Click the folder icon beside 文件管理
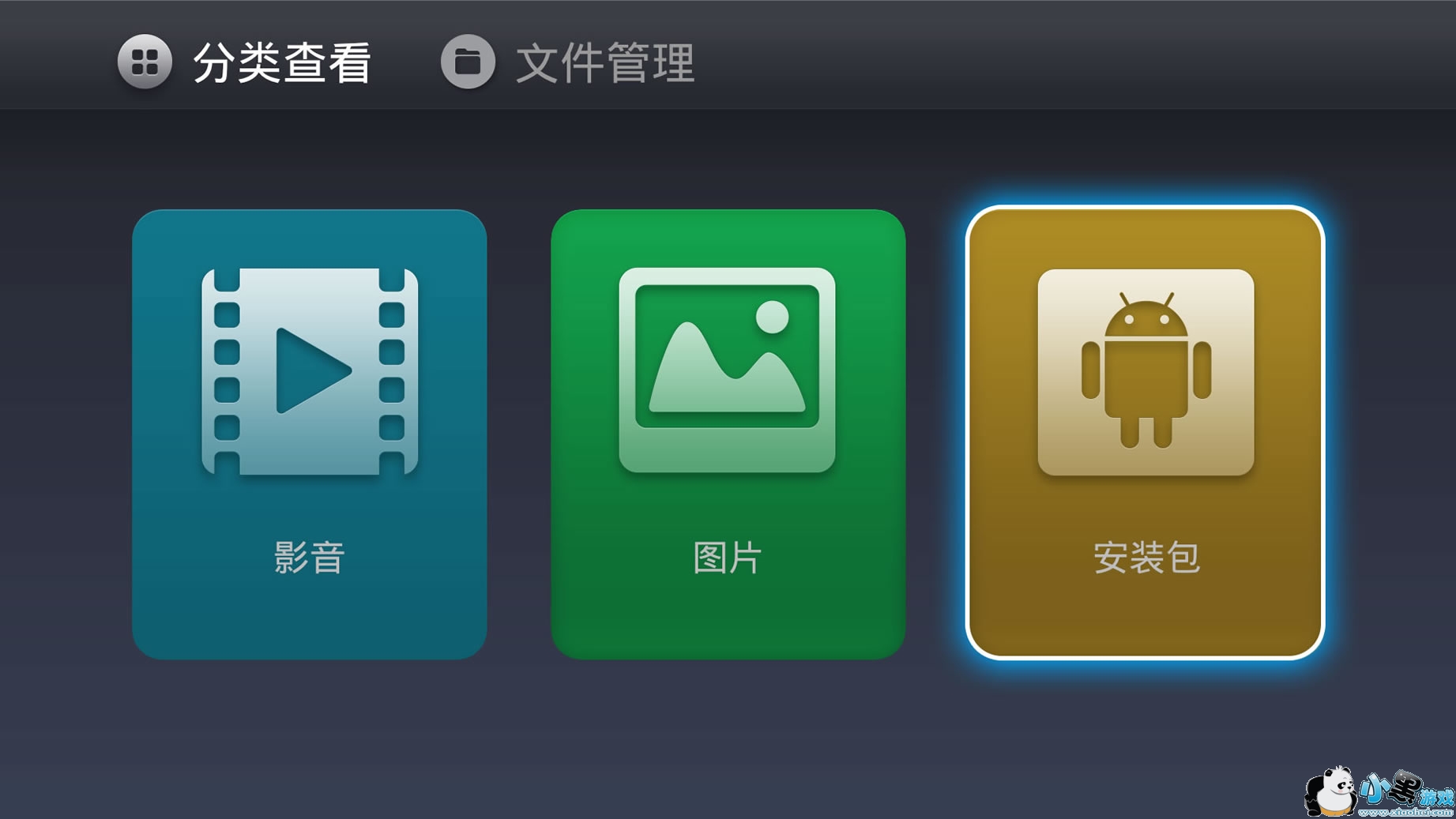The height and width of the screenshot is (819, 1456). pyautogui.click(x=468, y=62)
